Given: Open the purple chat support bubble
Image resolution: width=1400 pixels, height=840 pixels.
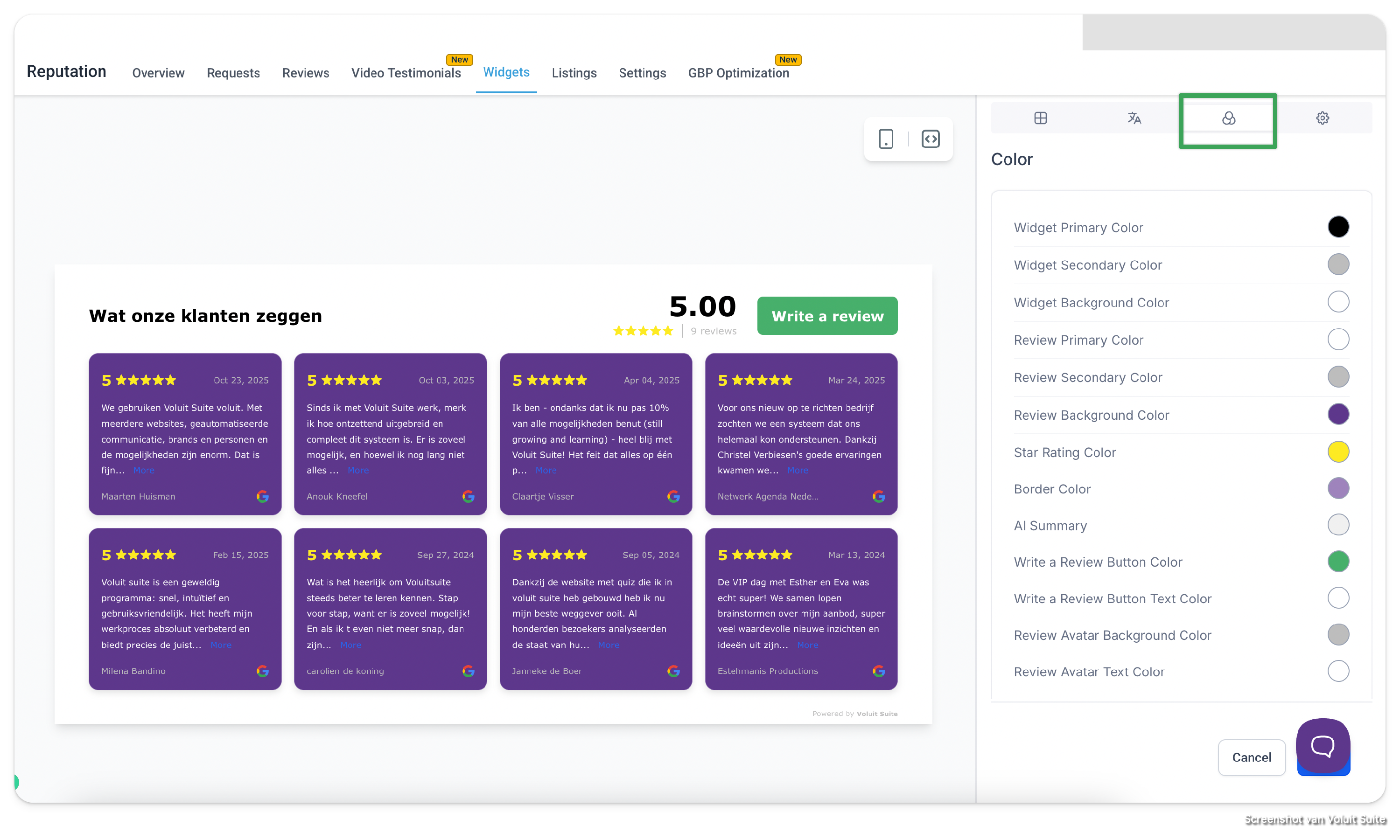Looking at the screenshot, I should 1323,745.
